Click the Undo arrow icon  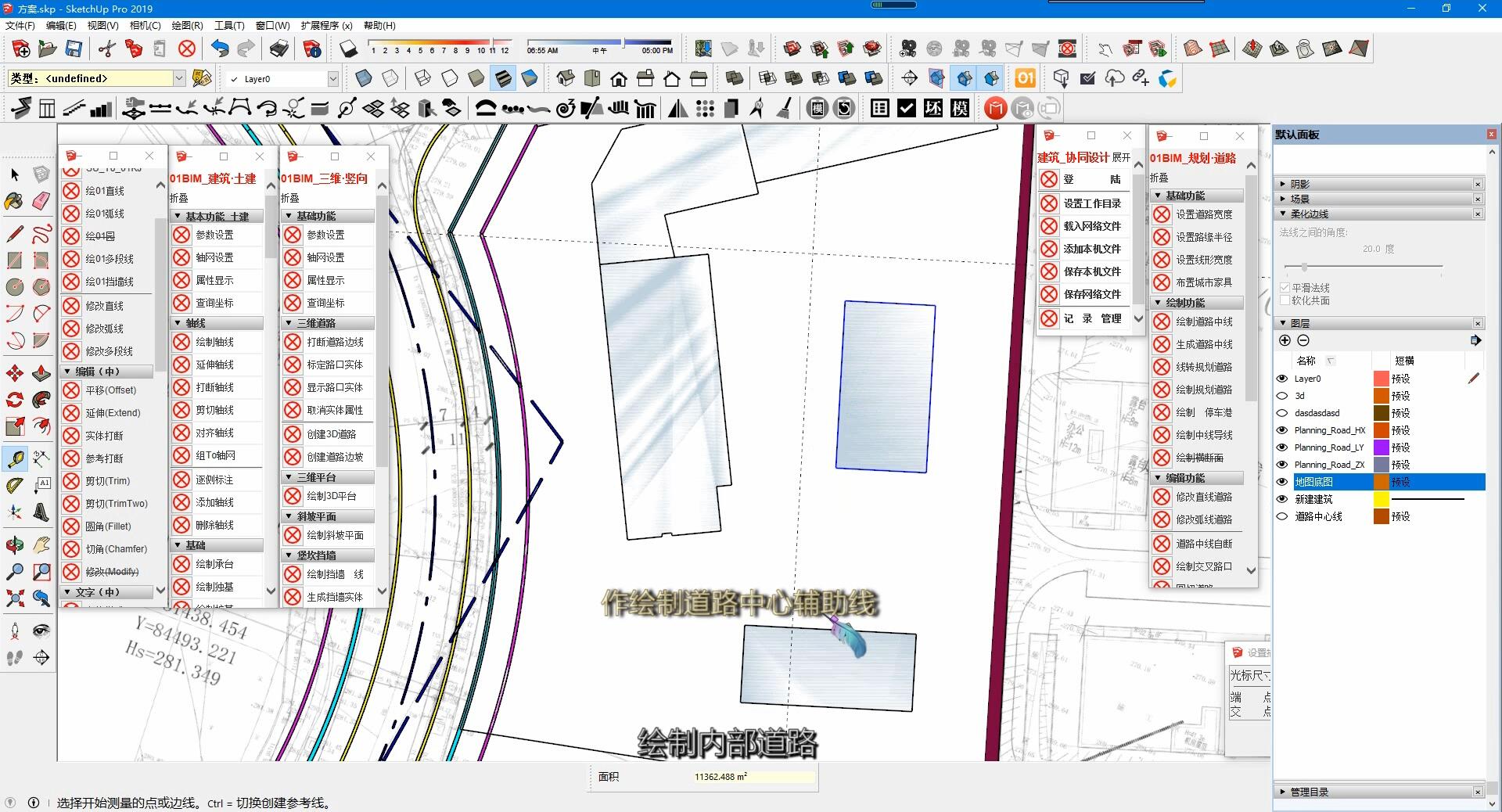(220, 49)
